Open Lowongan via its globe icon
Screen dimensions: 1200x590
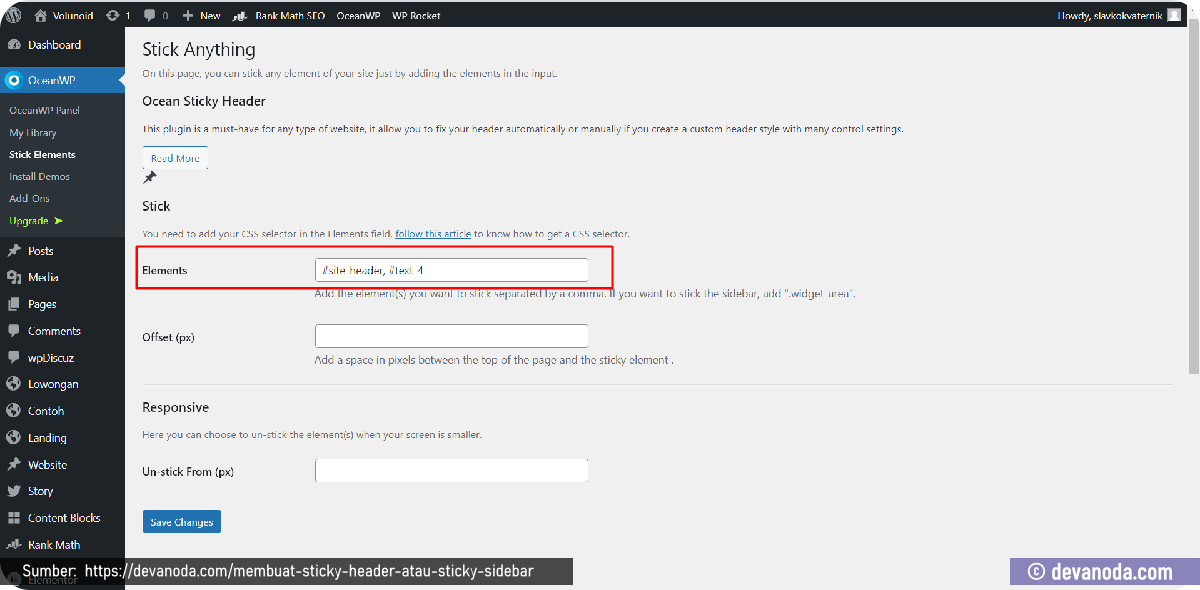(x=14, y=384)
